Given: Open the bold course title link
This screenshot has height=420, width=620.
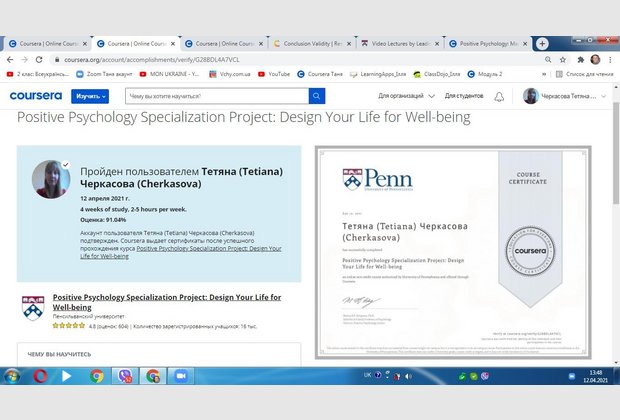Looking at the screenshot, I should click(x=166, y=302).
